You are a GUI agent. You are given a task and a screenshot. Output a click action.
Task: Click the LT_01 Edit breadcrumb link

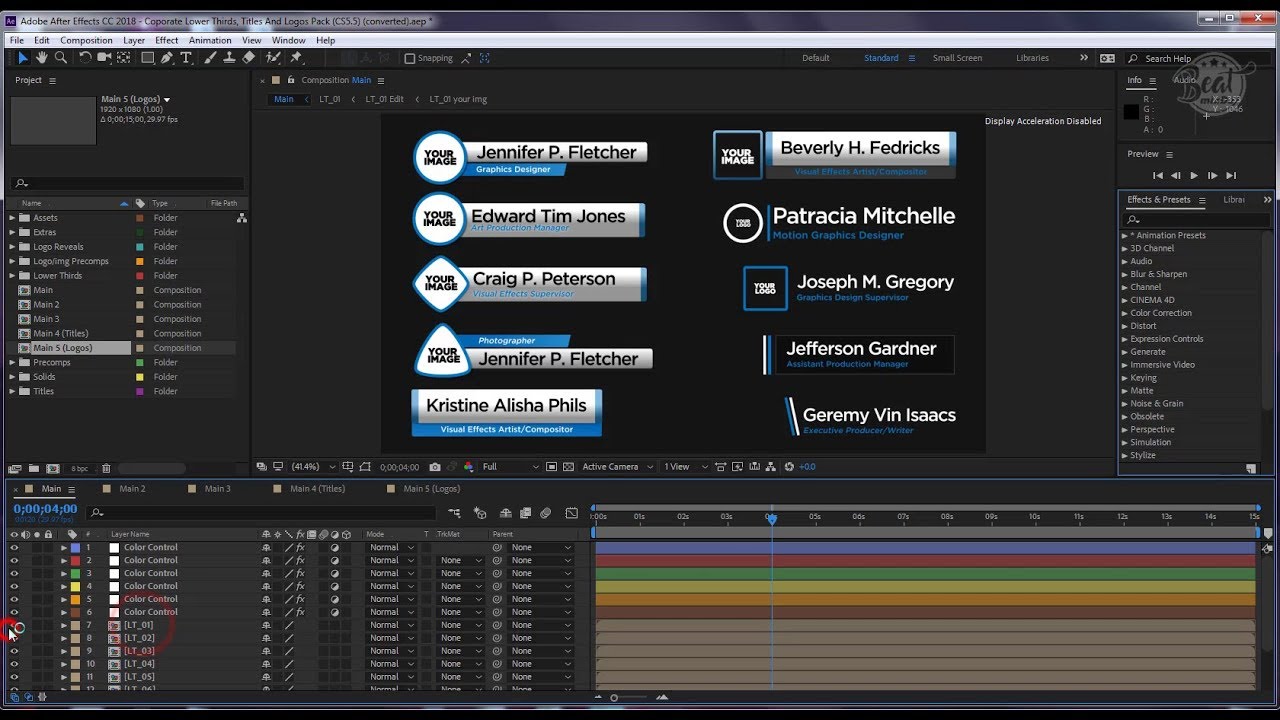click(x=384, y=100)
